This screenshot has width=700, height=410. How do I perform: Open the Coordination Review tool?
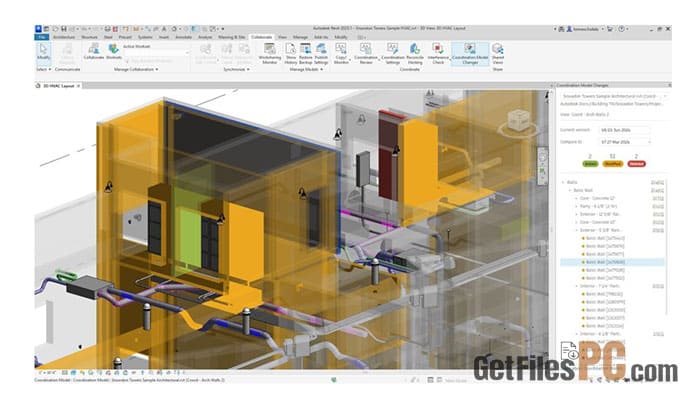[366, 54]
